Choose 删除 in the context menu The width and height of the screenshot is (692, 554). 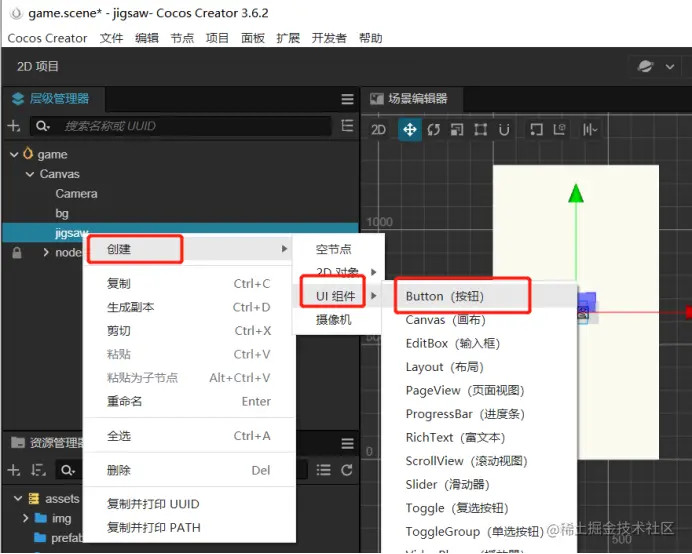point(188,471)
